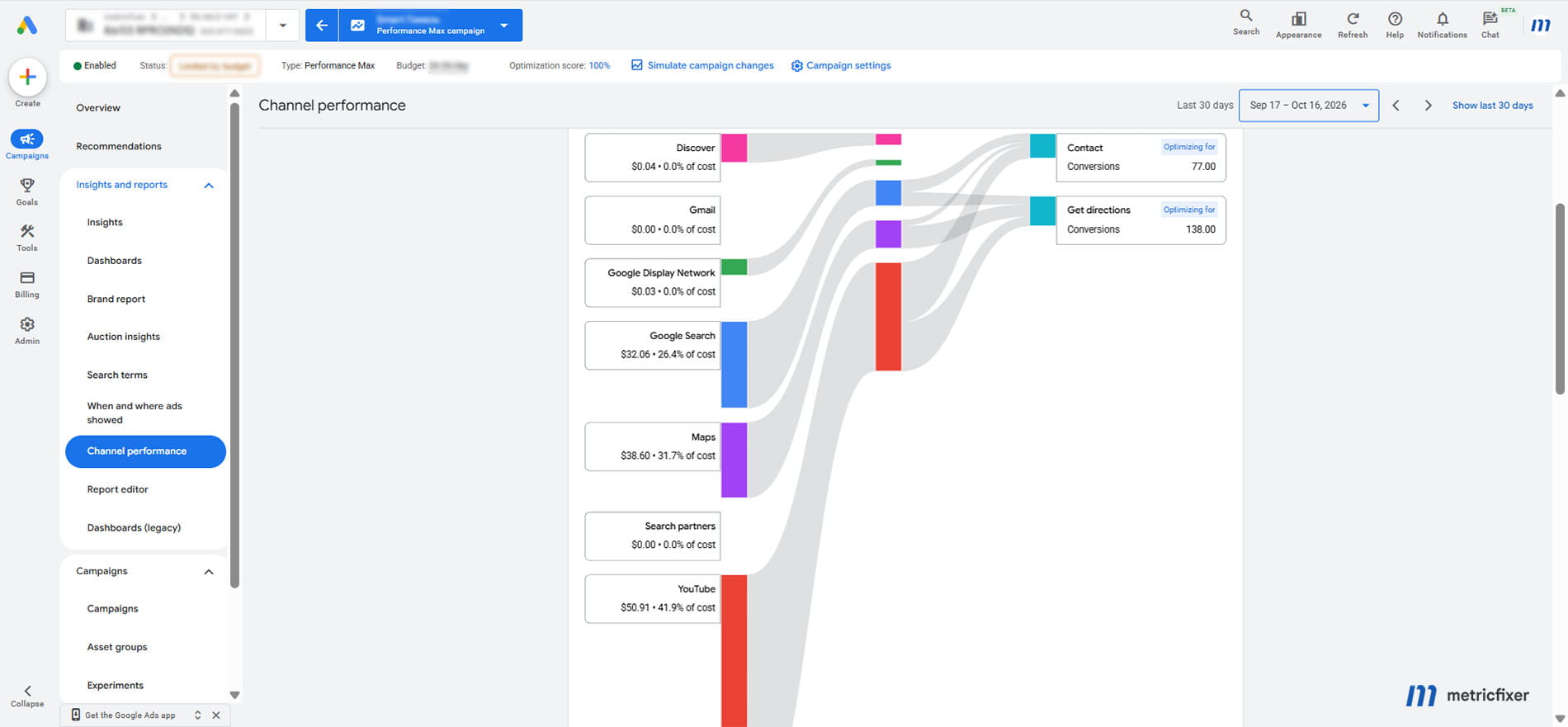Image resolution: width=1568 pixels, height=727 pixels.
Task: Open the Report editor
Action: (118, 489)
